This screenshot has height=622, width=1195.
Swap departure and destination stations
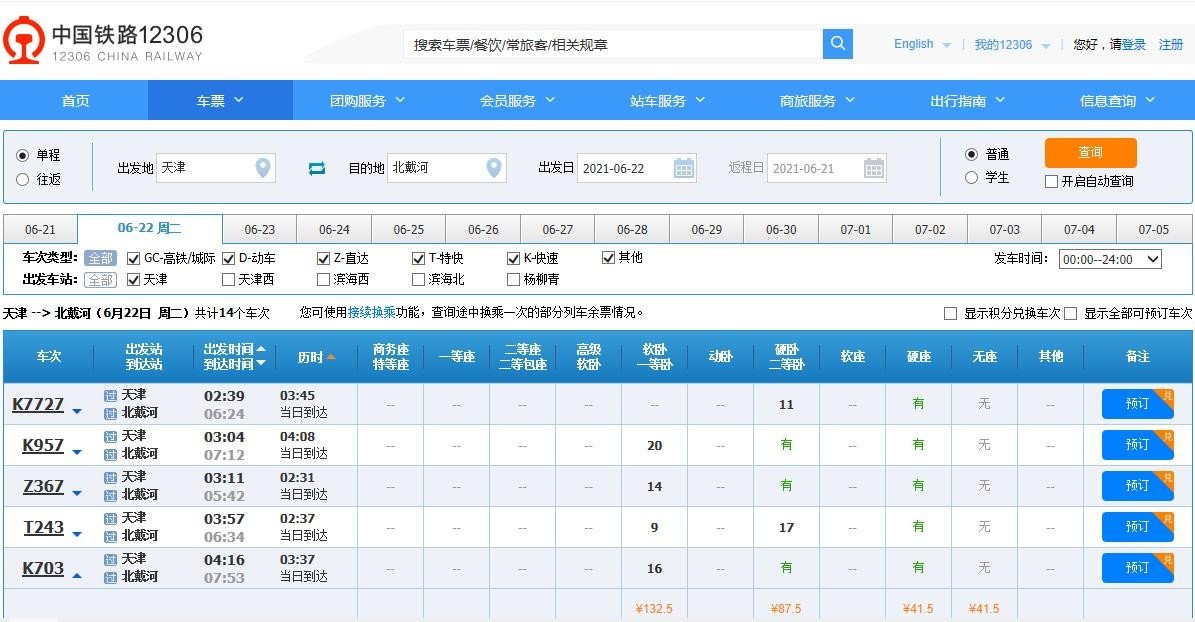click(317, 168)
